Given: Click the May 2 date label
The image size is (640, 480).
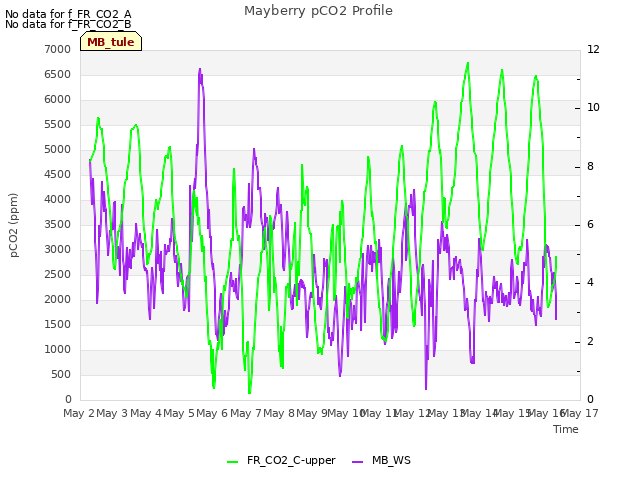Looking at the screenshot, I should (x=79, y=413).
